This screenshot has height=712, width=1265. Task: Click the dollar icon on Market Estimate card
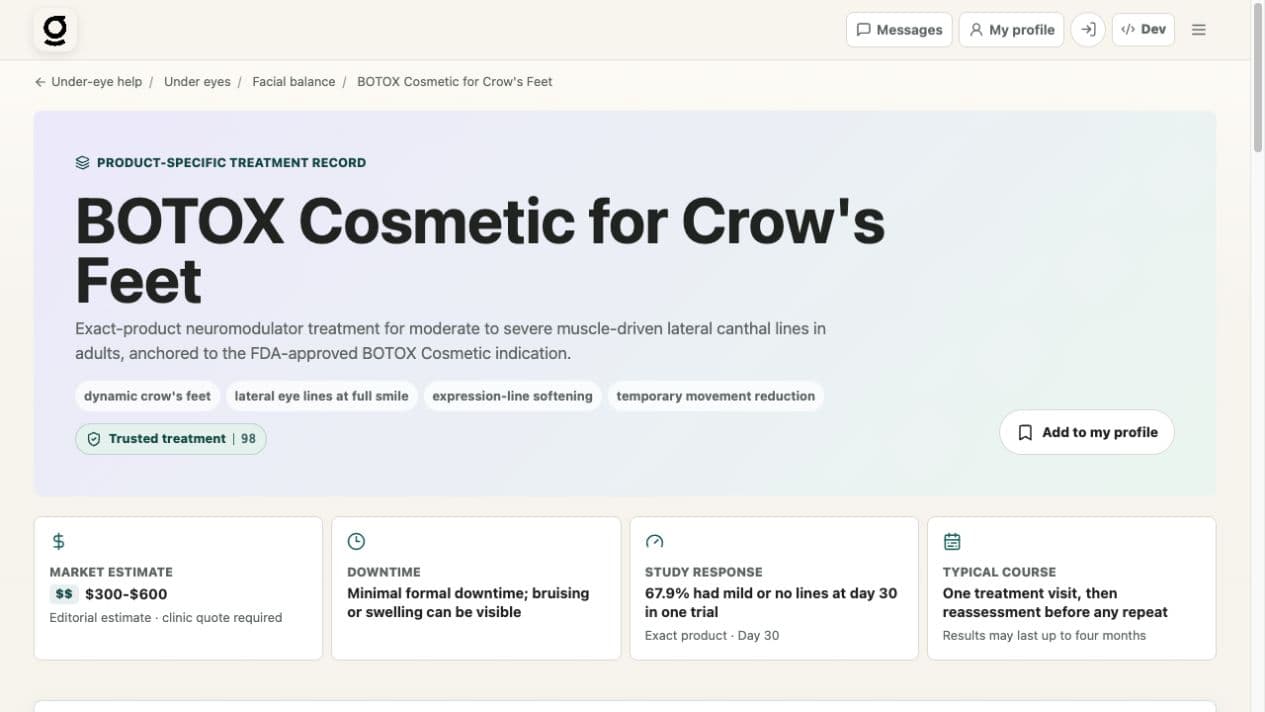pyautogui.click(x=58, y=541)
